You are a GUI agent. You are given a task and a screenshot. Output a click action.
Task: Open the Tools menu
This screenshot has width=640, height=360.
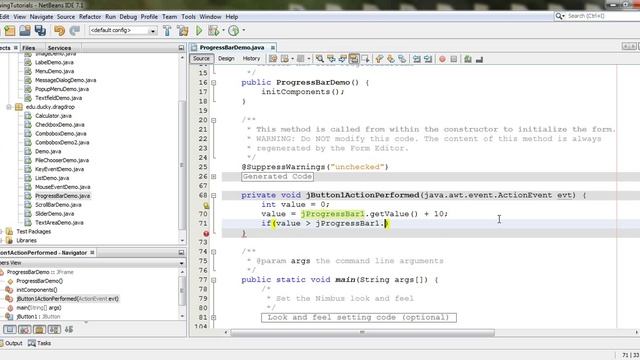click(x=188, y=17)
